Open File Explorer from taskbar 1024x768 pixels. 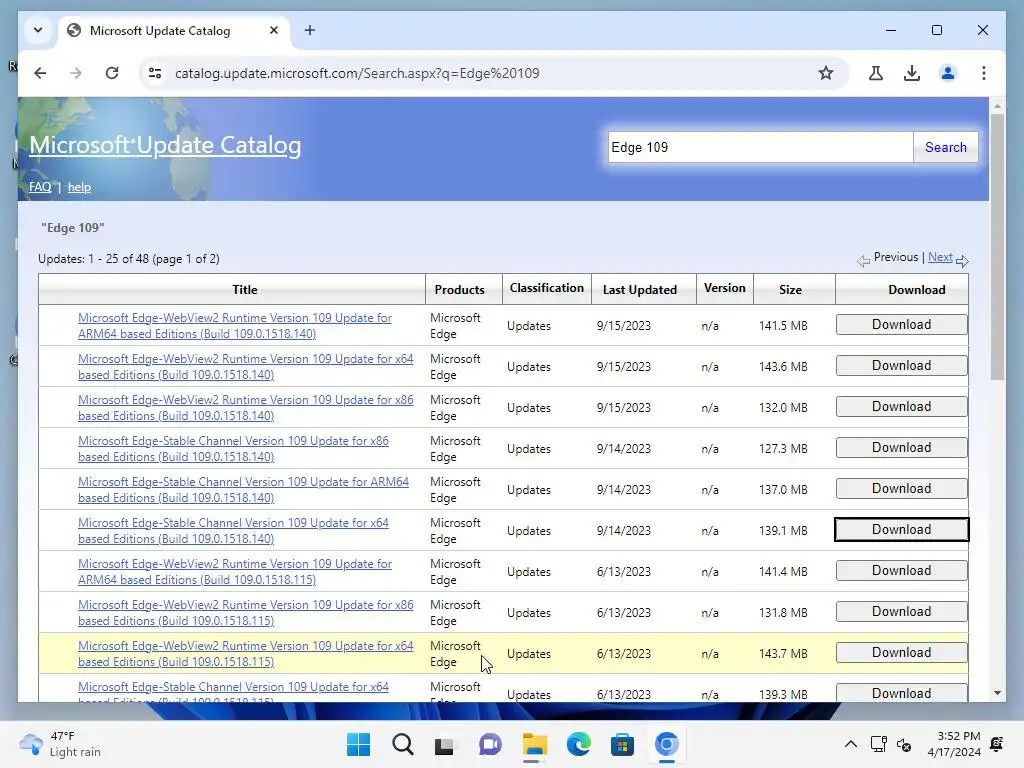pos(534,744)
